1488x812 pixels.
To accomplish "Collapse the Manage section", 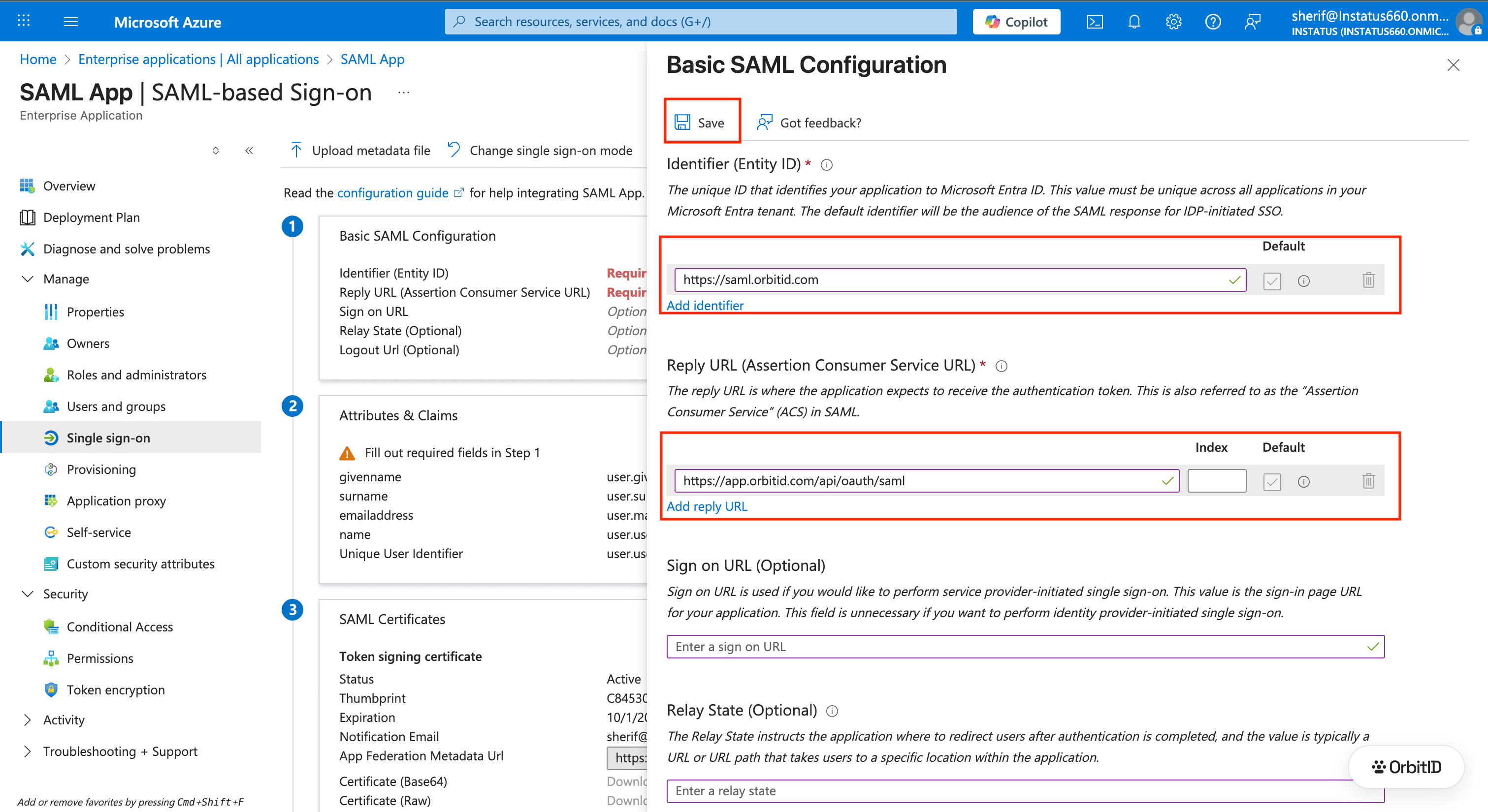I will tap(27, 279).
